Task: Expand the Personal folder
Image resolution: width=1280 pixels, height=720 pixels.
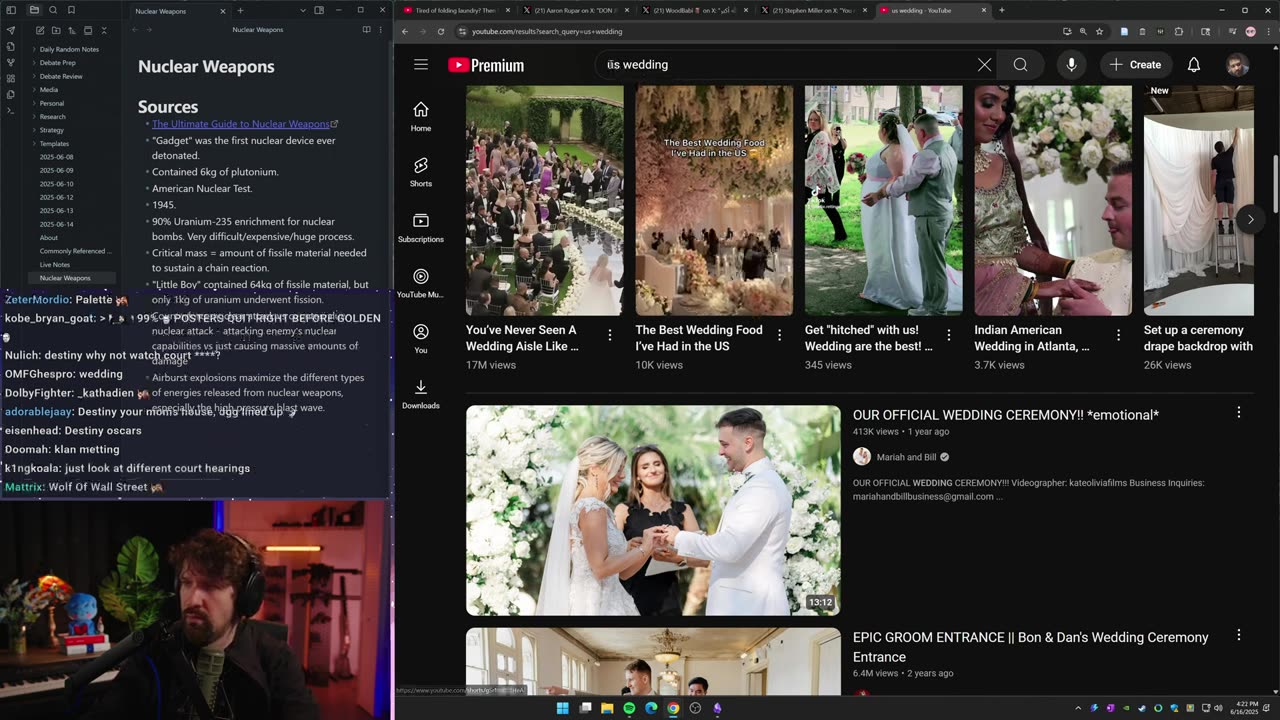Action: [52, 103]
